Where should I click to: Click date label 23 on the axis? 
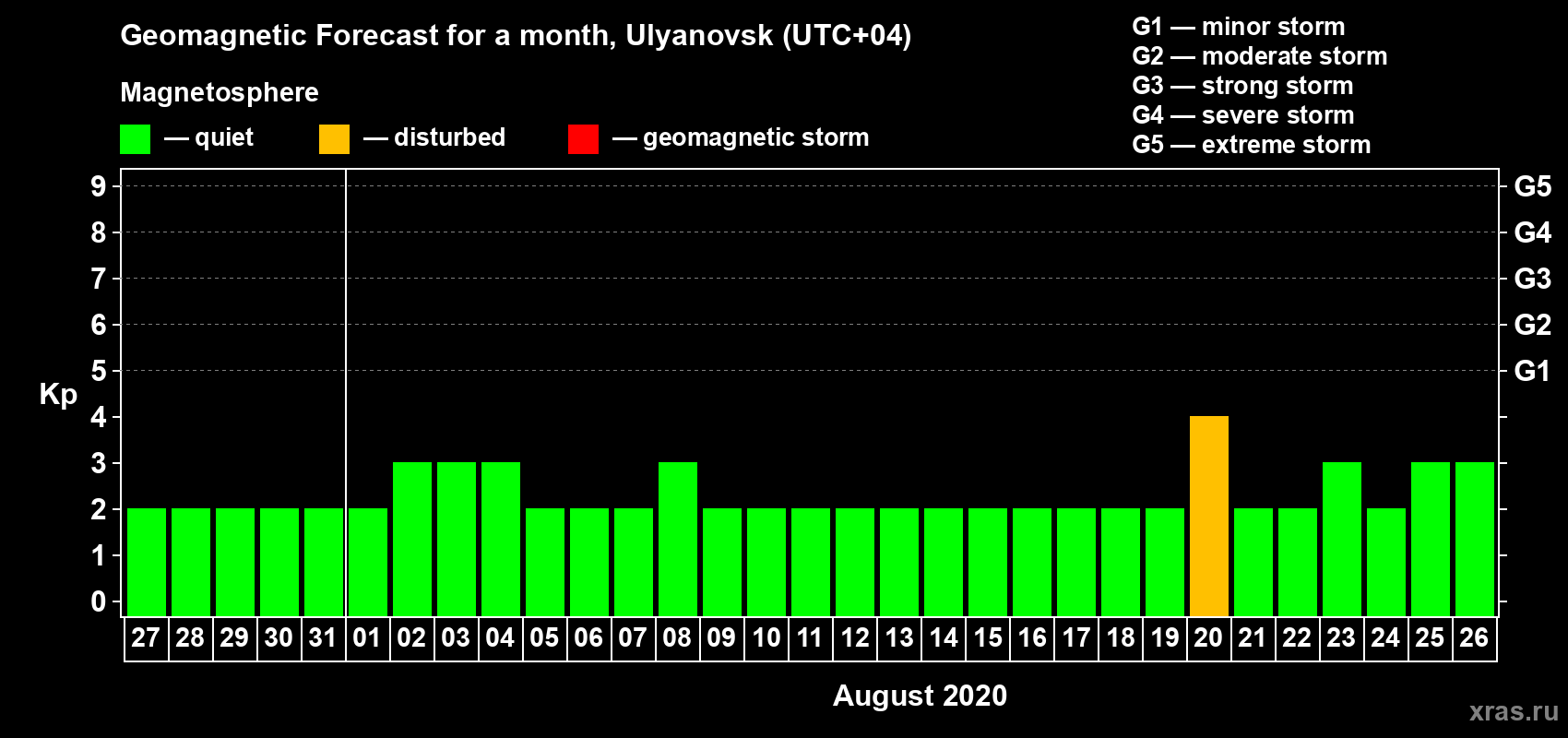pyautogui.click(x=1341, y=638)
